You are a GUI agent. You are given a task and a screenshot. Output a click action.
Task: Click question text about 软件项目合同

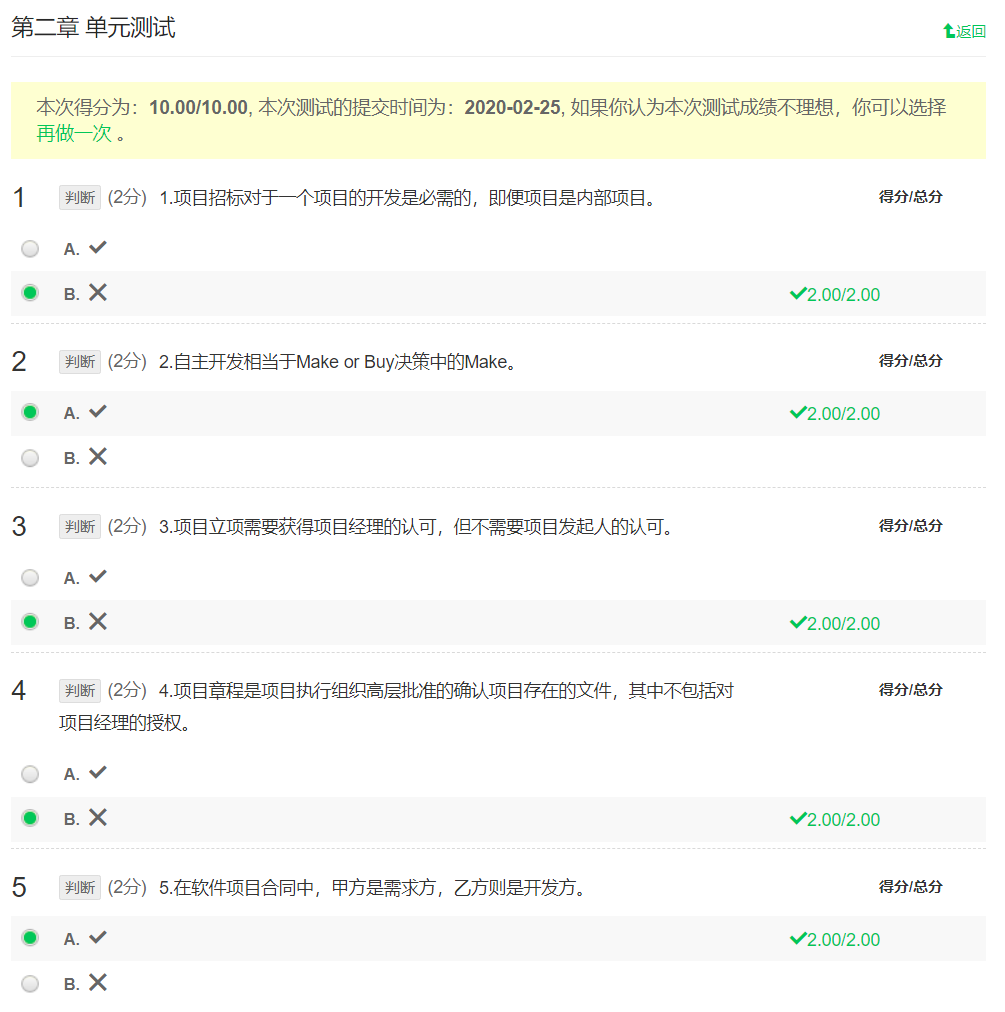(x=372, y=887)
